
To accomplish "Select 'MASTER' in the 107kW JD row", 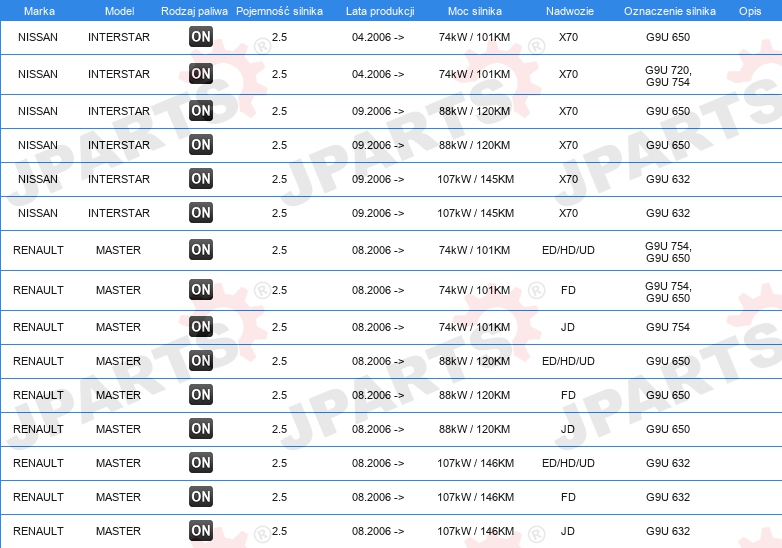I will click(x=118, y=531).
